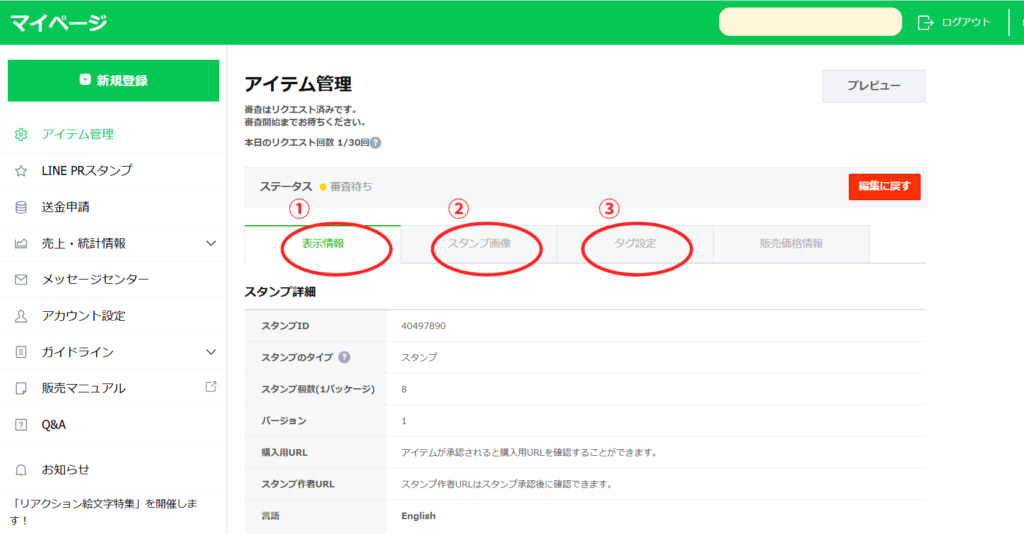Click the person icon beside アカウント設定
Image resolution: width=1024 pixels, height=534 pixels.
point(21,316)
